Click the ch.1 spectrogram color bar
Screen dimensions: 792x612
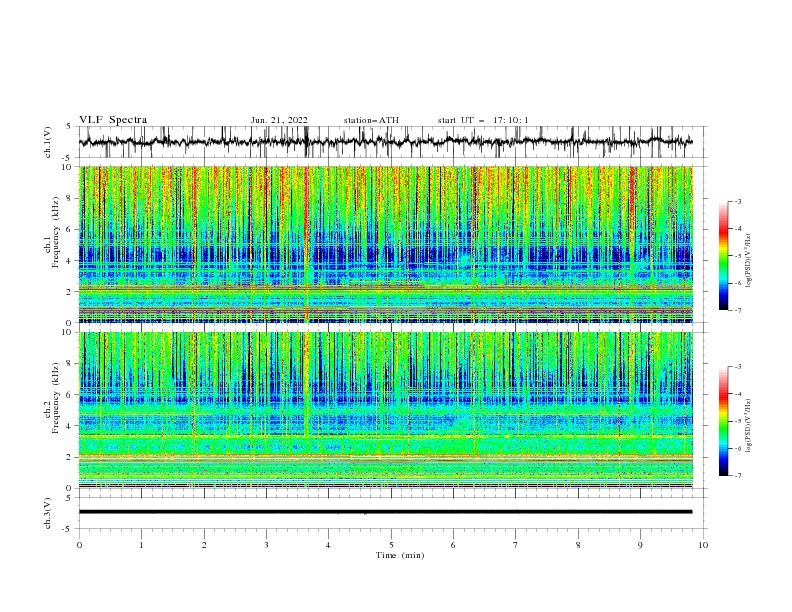[x=723, y=256]
